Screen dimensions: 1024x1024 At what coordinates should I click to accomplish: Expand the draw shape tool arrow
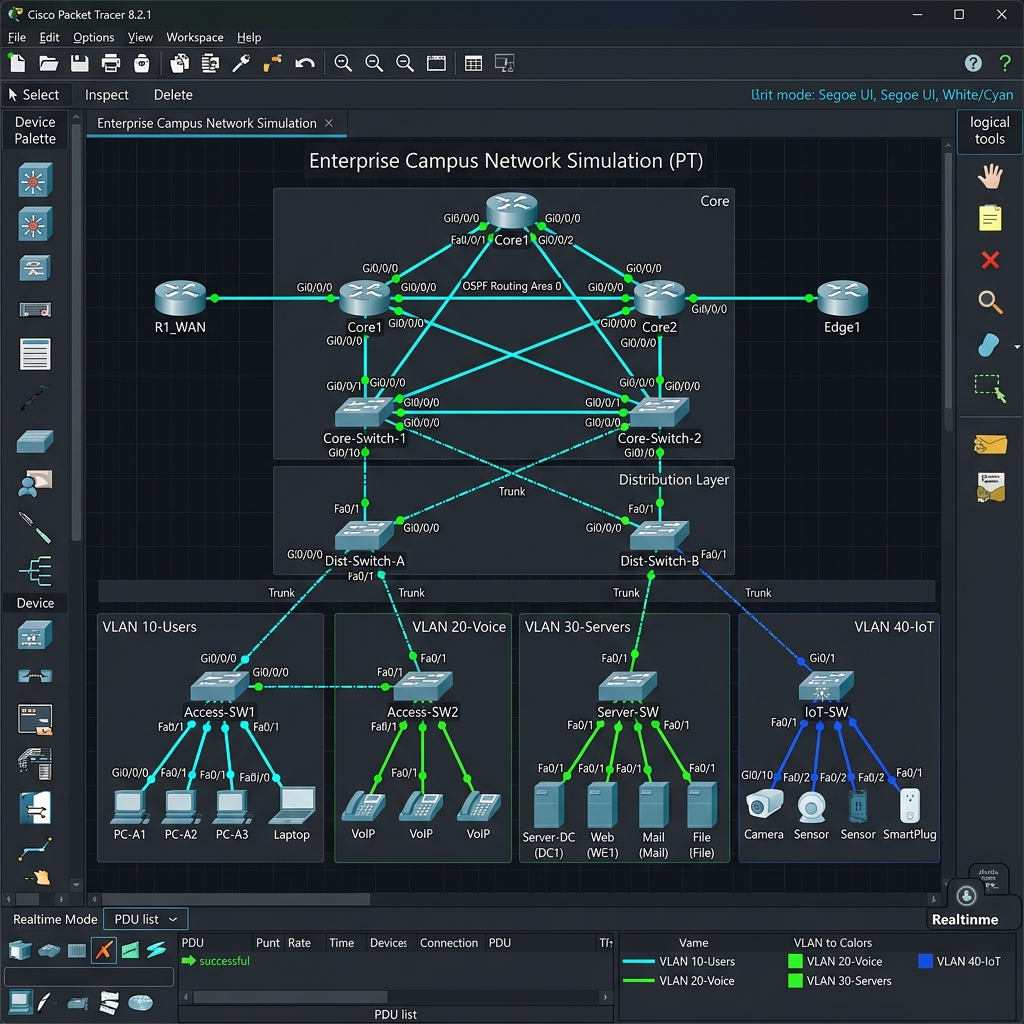[x=1017, y=347]
